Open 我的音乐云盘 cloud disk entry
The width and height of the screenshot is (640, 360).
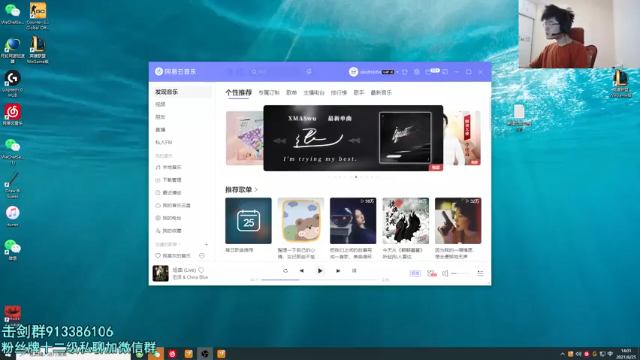173,205
